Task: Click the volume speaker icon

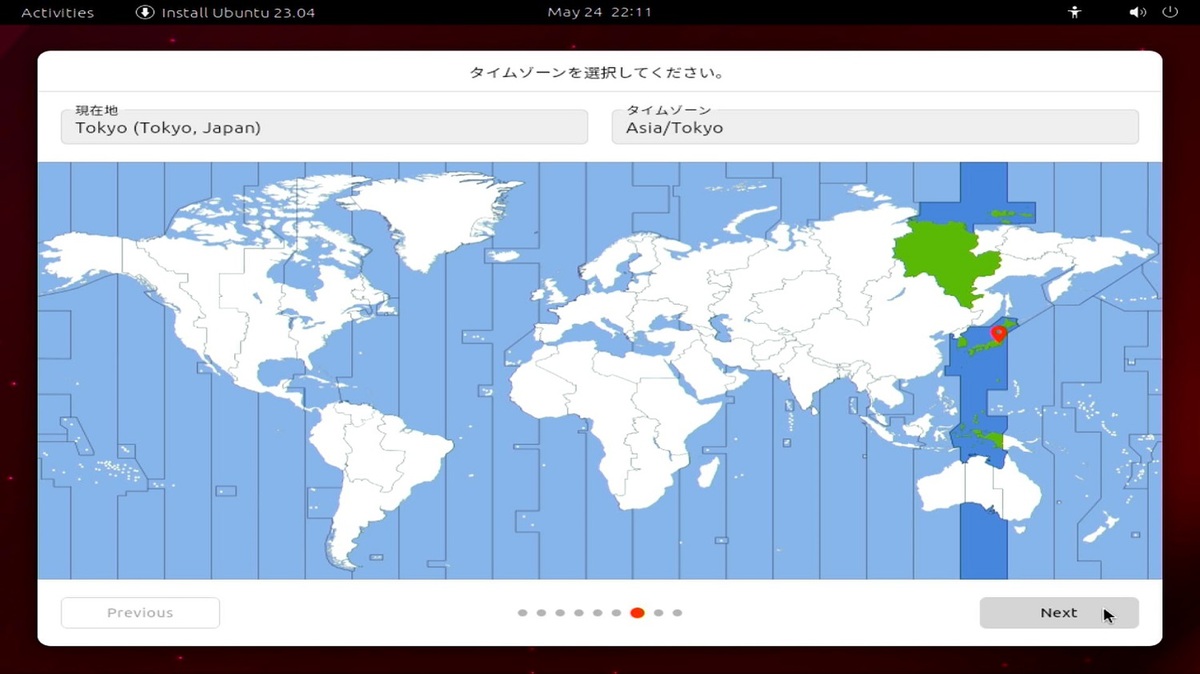Action: (x=1137, y=13)
